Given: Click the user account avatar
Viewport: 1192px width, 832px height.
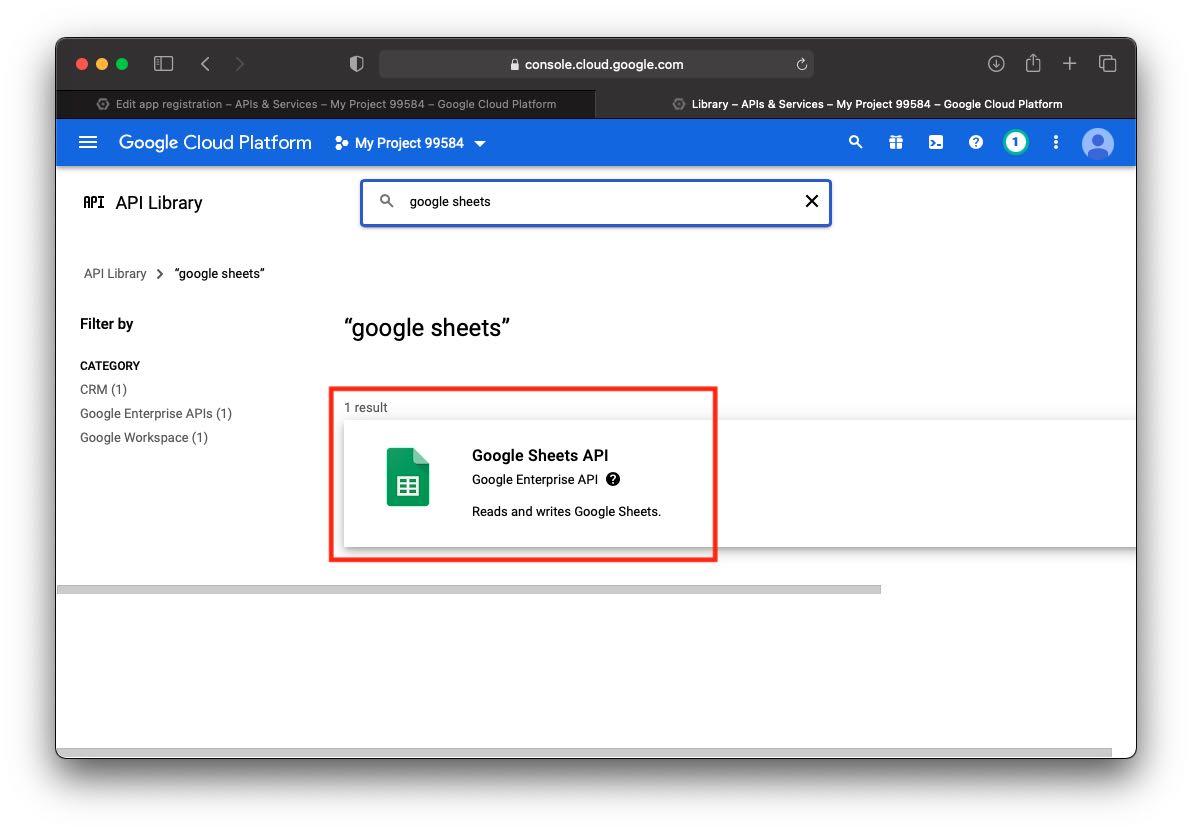Looking at the screenshot, I should [1097, 143].
